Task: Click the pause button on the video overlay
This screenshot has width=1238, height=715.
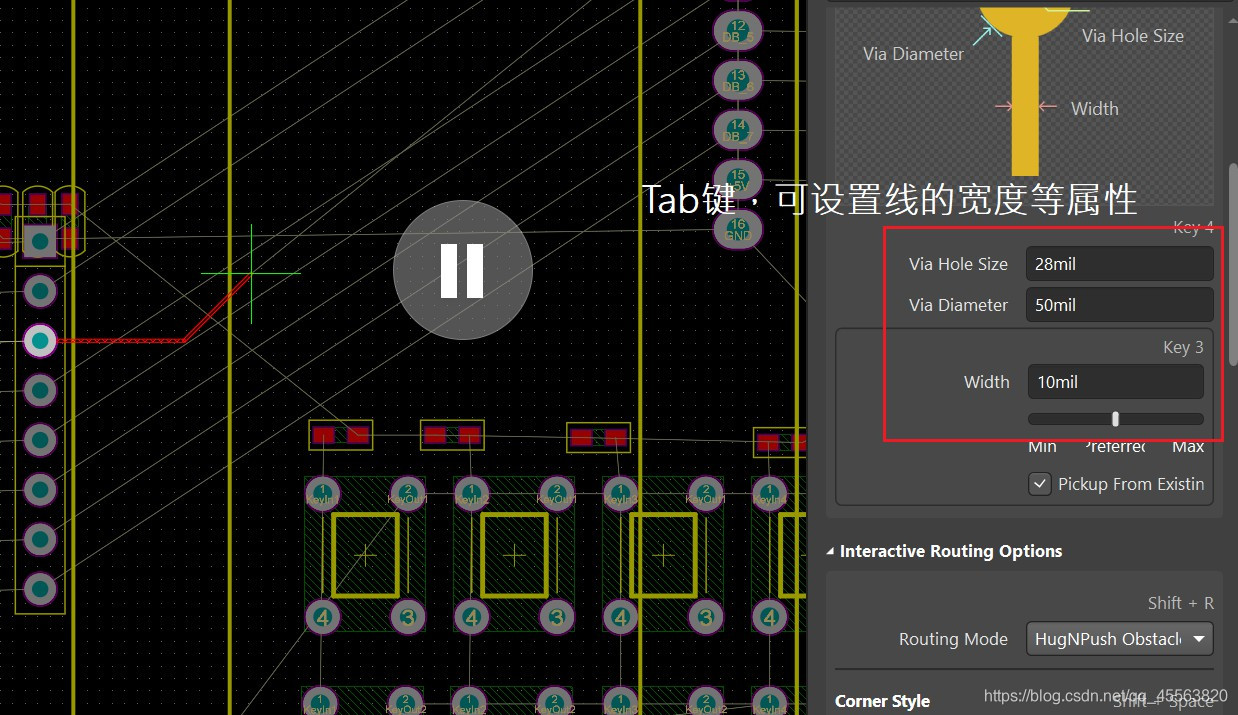Action: (x=462, y=270)
